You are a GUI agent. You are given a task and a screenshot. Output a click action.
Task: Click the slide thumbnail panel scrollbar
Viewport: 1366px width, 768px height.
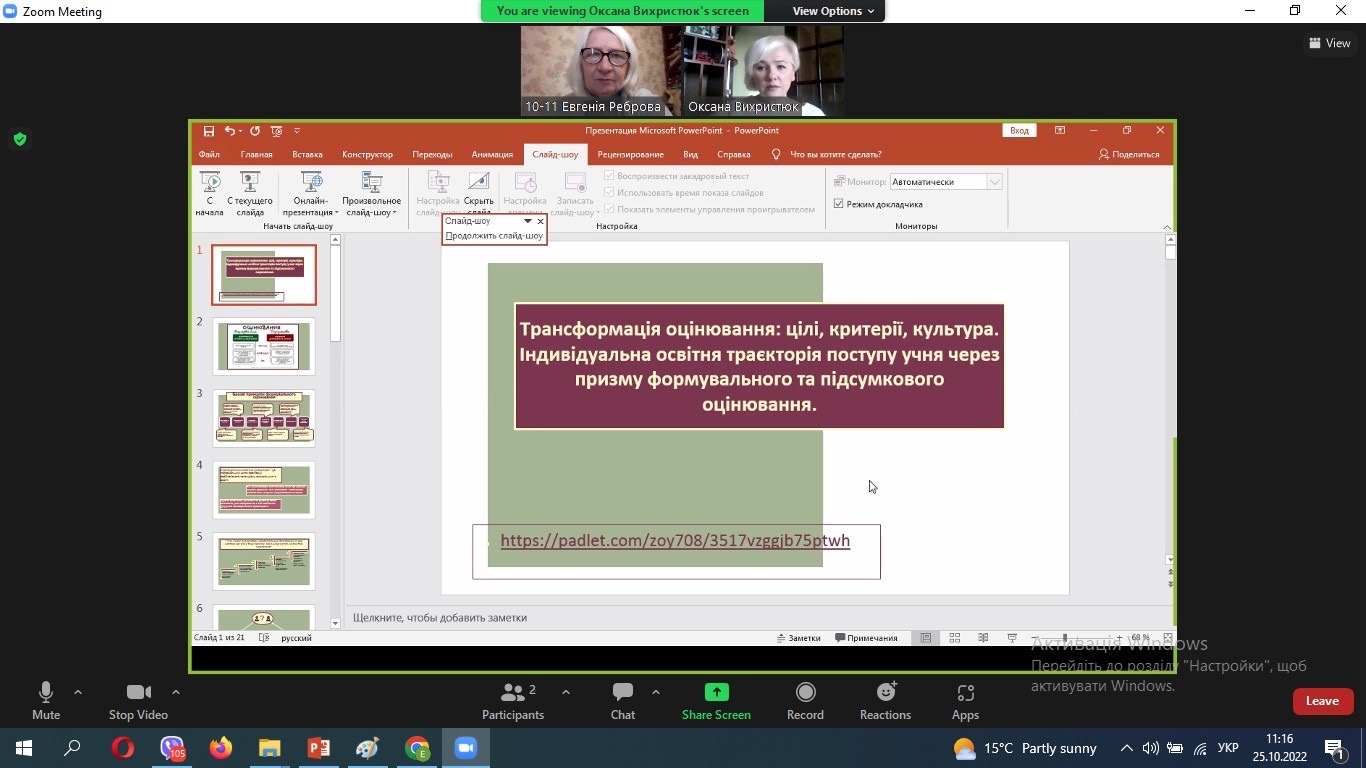click(335, 290)
